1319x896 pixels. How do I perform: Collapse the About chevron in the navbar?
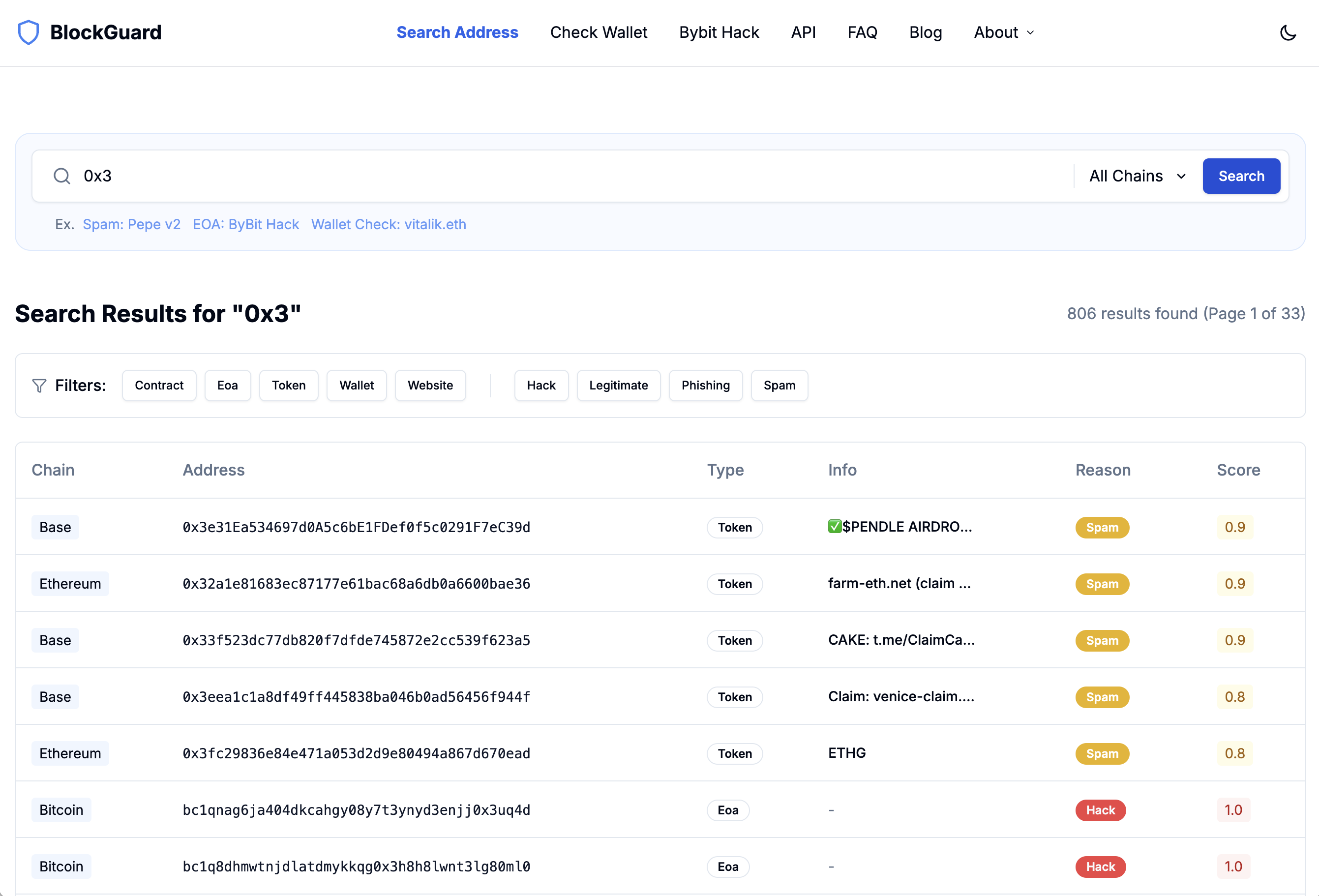pyautogui.click(x=1031, y=33)
